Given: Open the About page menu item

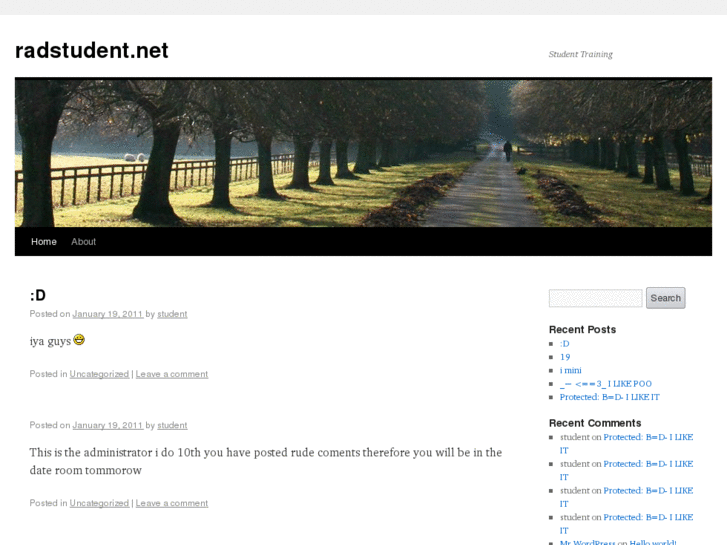Looking at the screenshot, I should tap(83, 242).
